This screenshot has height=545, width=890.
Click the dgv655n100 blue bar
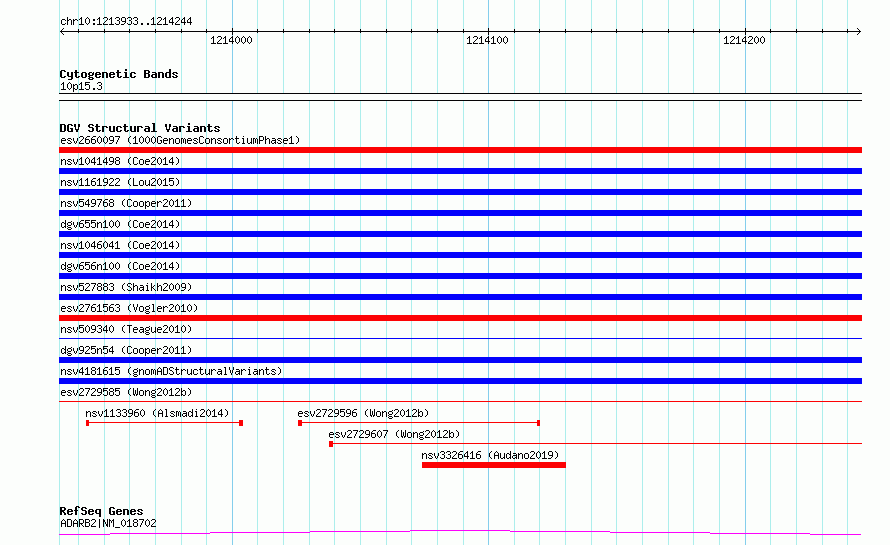point(460,234)
